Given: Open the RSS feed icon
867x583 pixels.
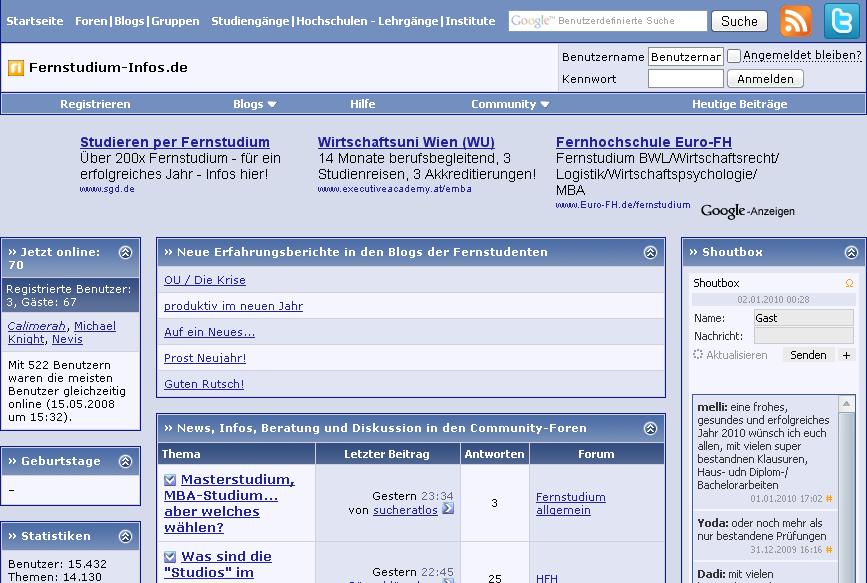Looking at the screenshot, I should 796,20.
